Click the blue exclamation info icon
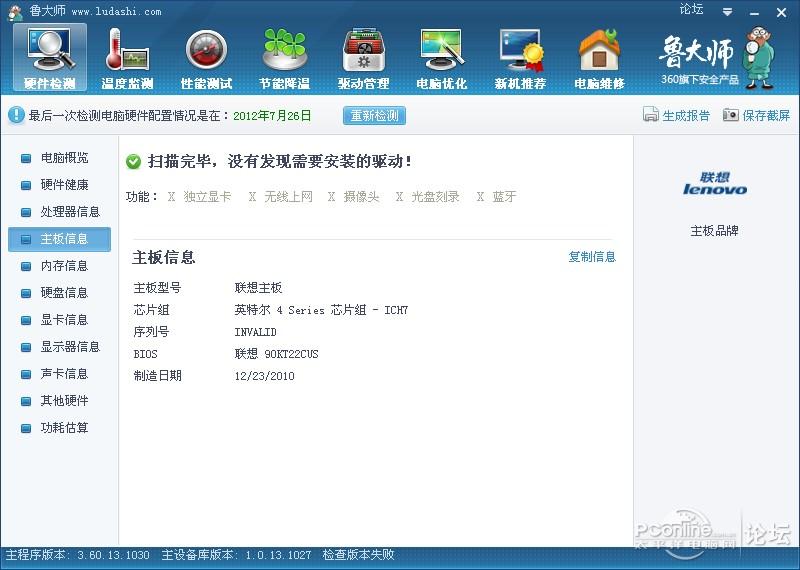 [16, 115]
